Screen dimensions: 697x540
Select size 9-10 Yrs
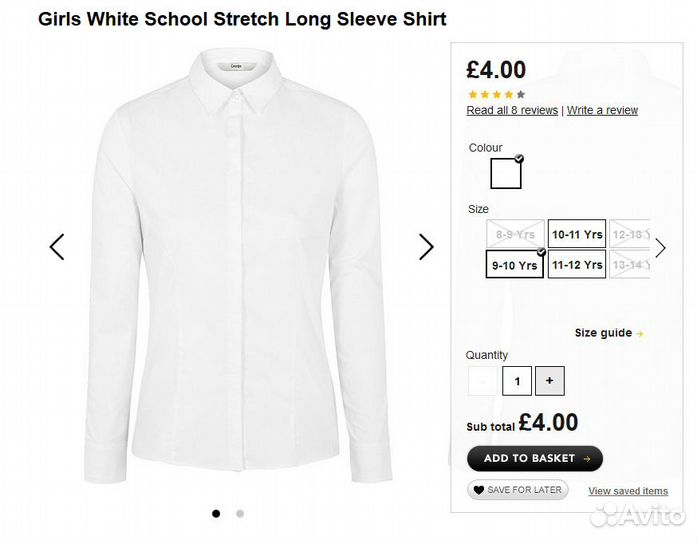[x=515, y=265]
